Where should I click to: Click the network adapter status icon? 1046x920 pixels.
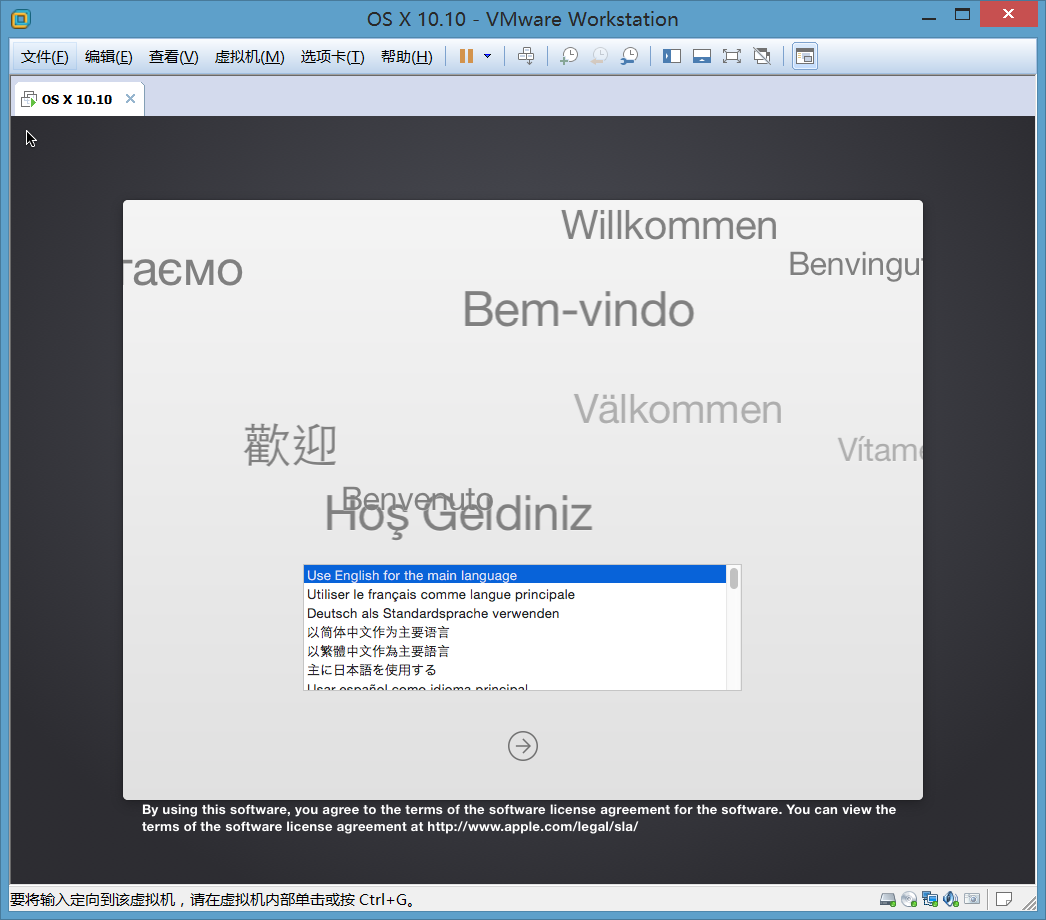click(930, 899)
